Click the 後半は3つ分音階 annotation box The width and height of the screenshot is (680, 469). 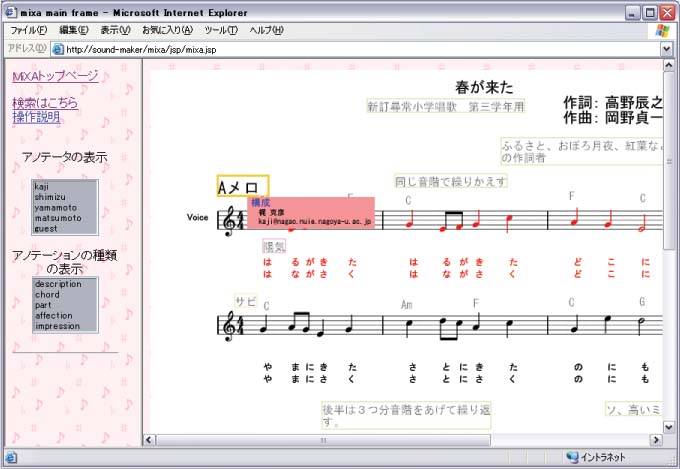click(406, 415)
